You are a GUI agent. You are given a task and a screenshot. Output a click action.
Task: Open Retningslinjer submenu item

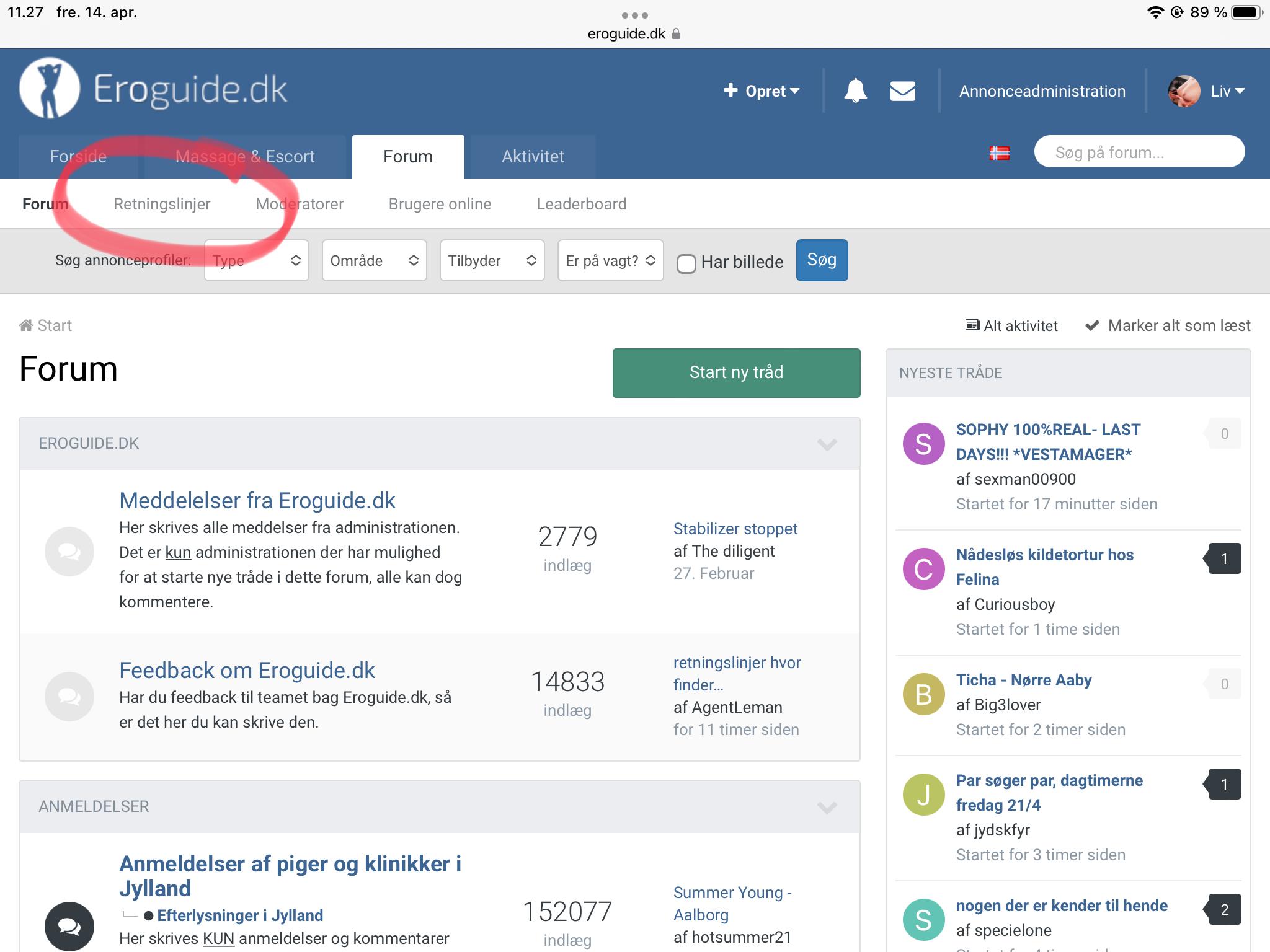162,204
